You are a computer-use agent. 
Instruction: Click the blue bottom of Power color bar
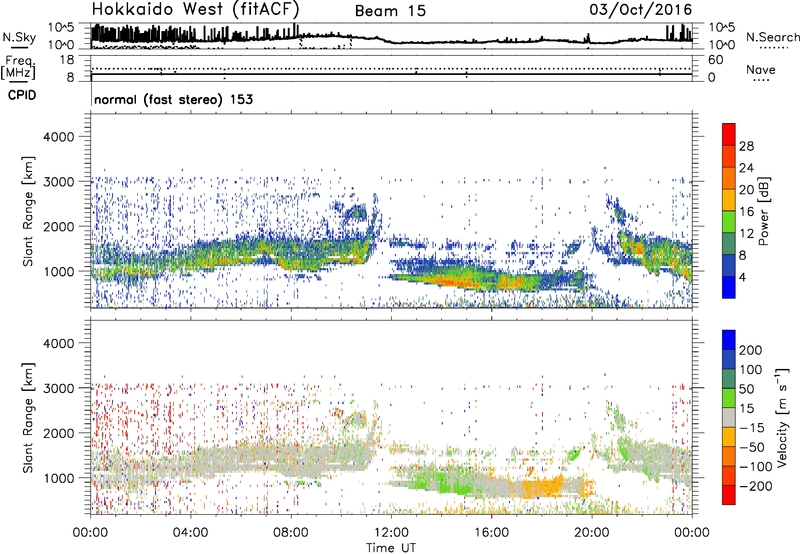[x=729, y=287]
